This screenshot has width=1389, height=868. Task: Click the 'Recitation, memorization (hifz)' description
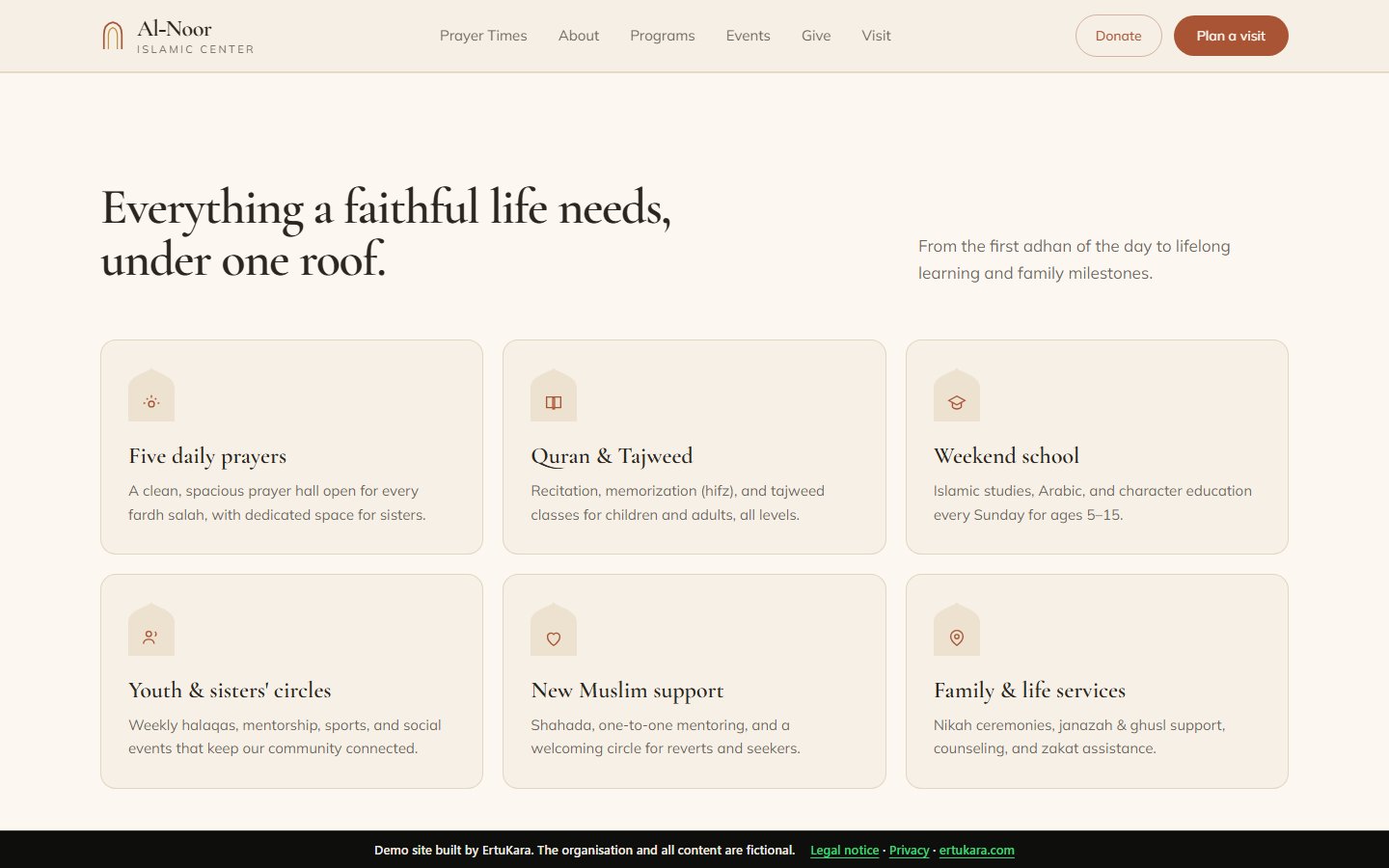pyautogui.click(x=677, y=502)
